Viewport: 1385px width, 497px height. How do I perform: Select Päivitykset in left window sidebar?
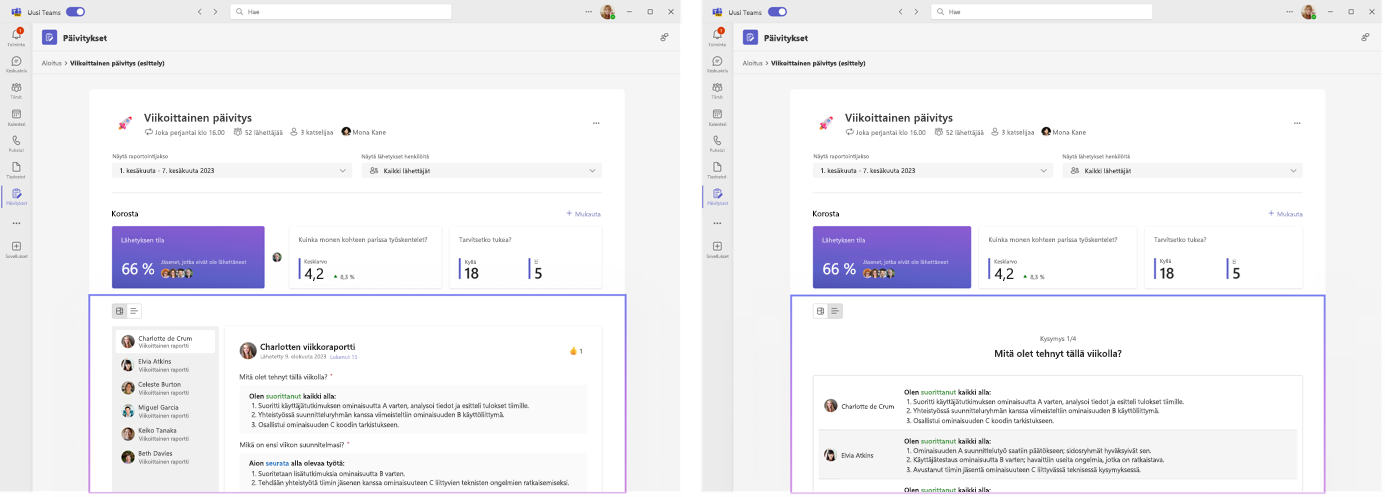(16, 196)
